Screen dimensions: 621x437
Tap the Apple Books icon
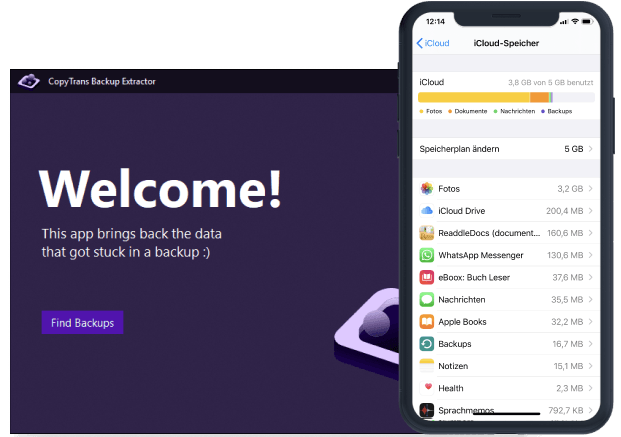427,322
